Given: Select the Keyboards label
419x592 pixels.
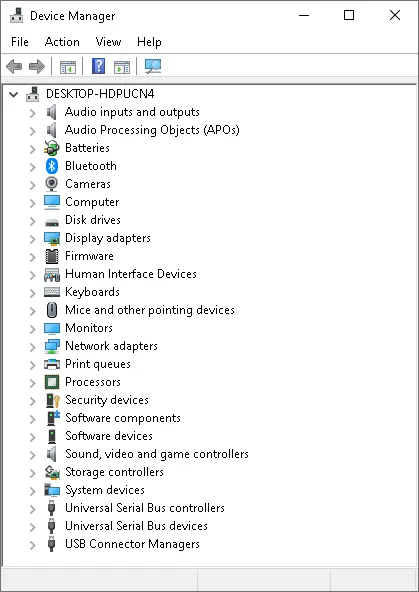Looking at the screenshot, I should coord(92,292).
